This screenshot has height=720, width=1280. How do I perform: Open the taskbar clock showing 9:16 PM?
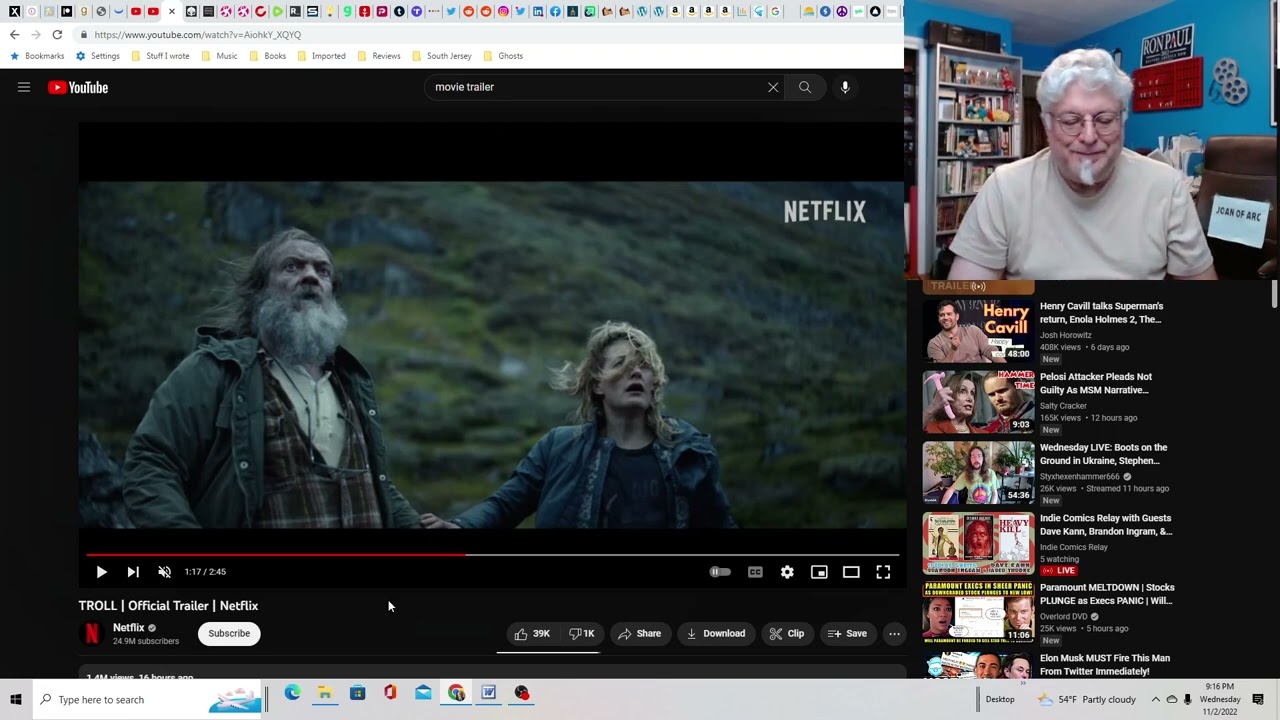click(1220, 699)
